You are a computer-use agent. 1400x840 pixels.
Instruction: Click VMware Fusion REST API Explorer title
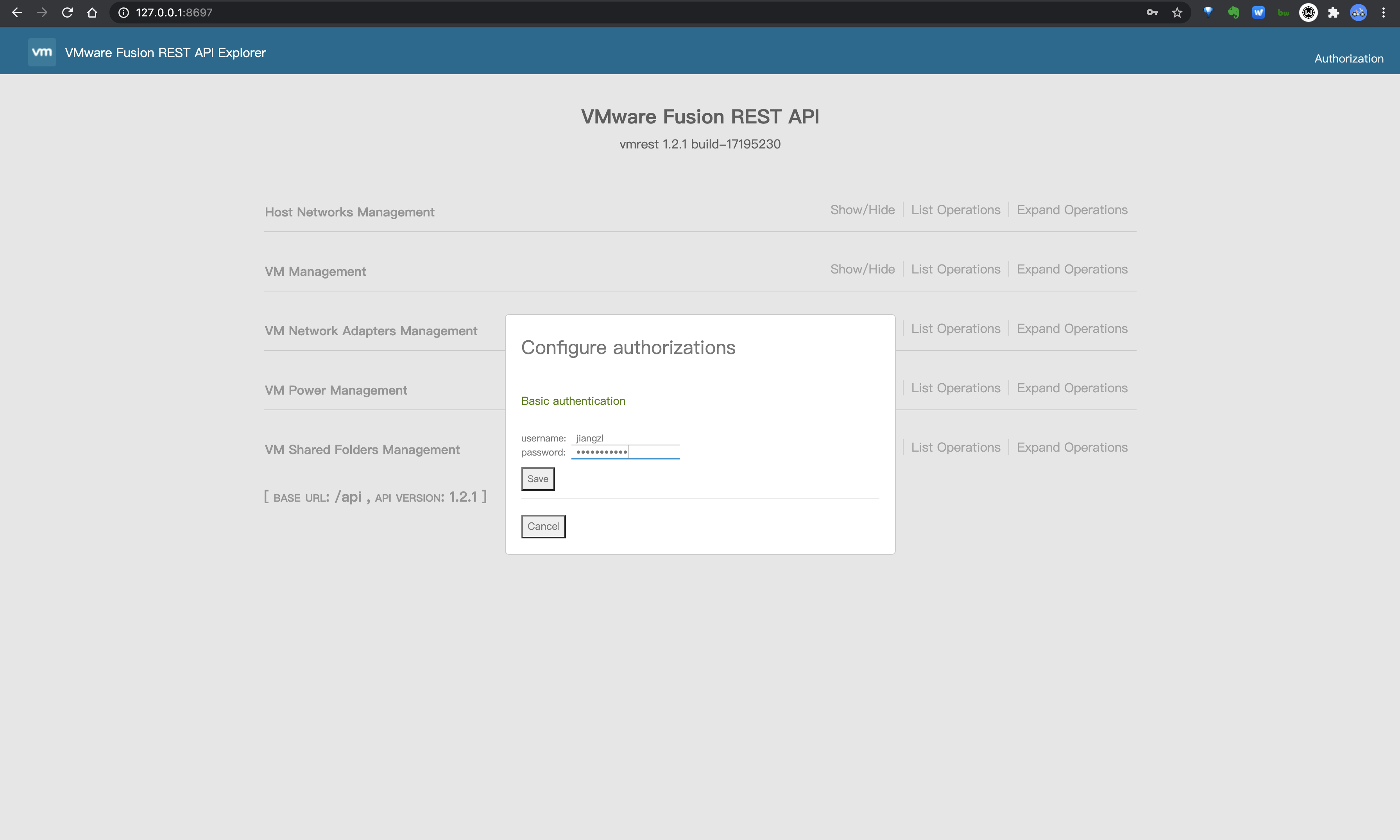tap(165, 53)
